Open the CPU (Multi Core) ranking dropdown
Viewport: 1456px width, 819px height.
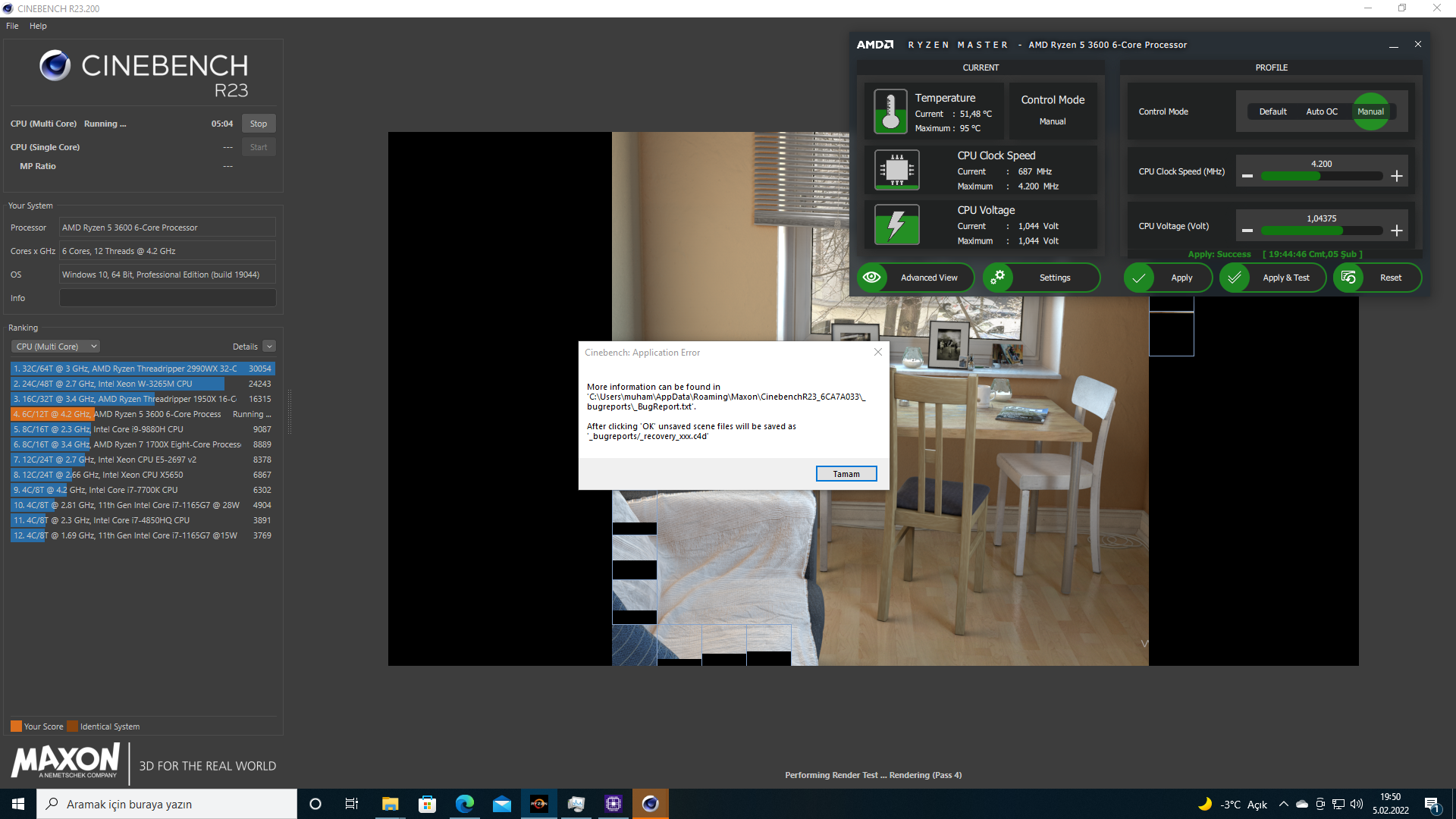pyautogui.click(x=56, y=347)
